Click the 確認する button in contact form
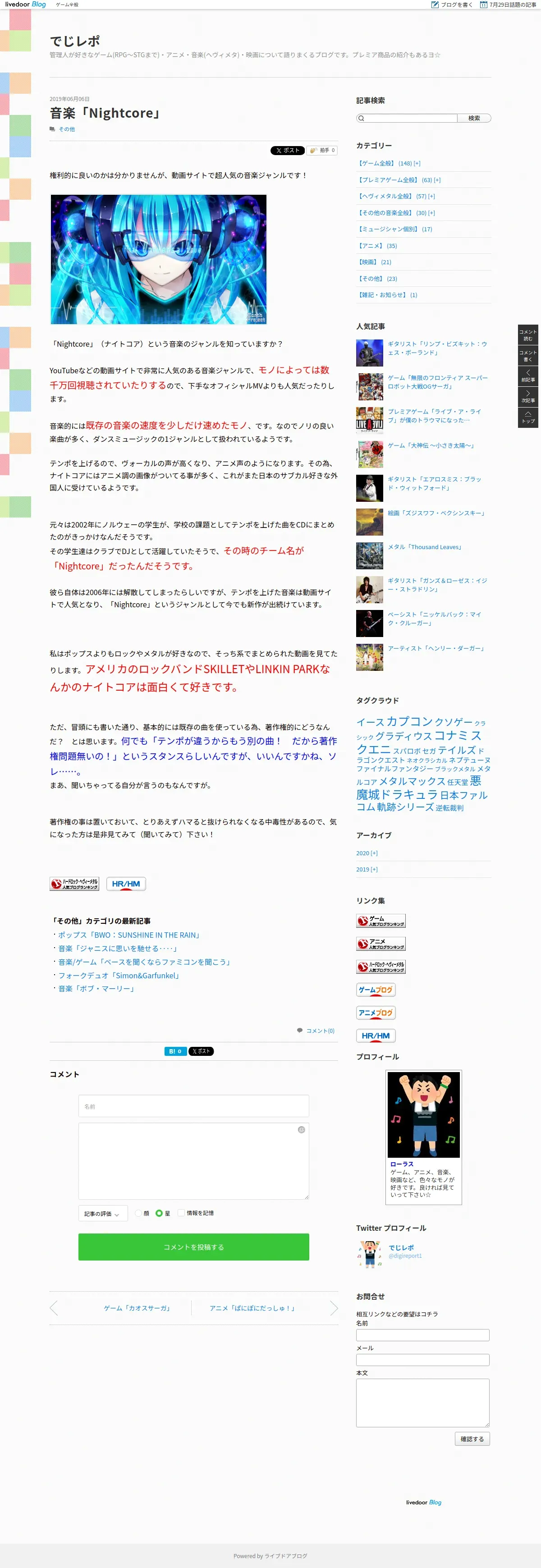The image size is (541, 1568). [472, 1439]
